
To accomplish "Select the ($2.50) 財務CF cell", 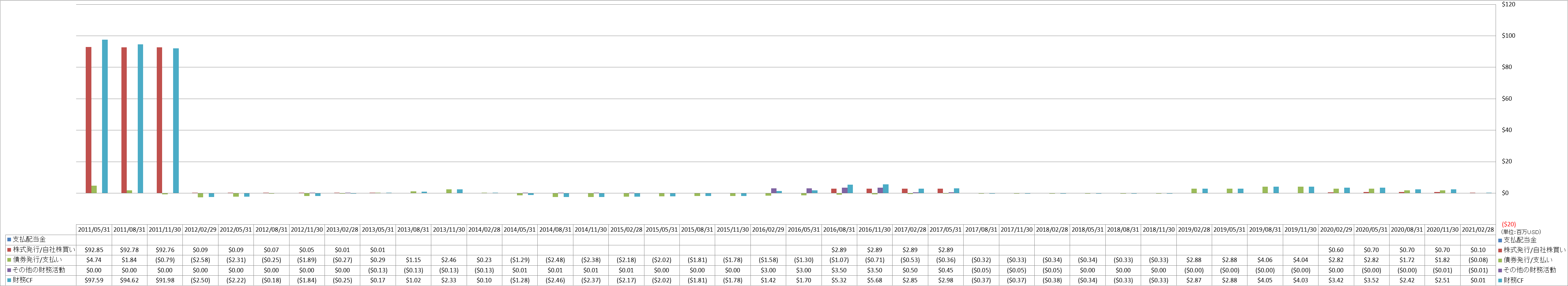I will (x=200, y=281).
